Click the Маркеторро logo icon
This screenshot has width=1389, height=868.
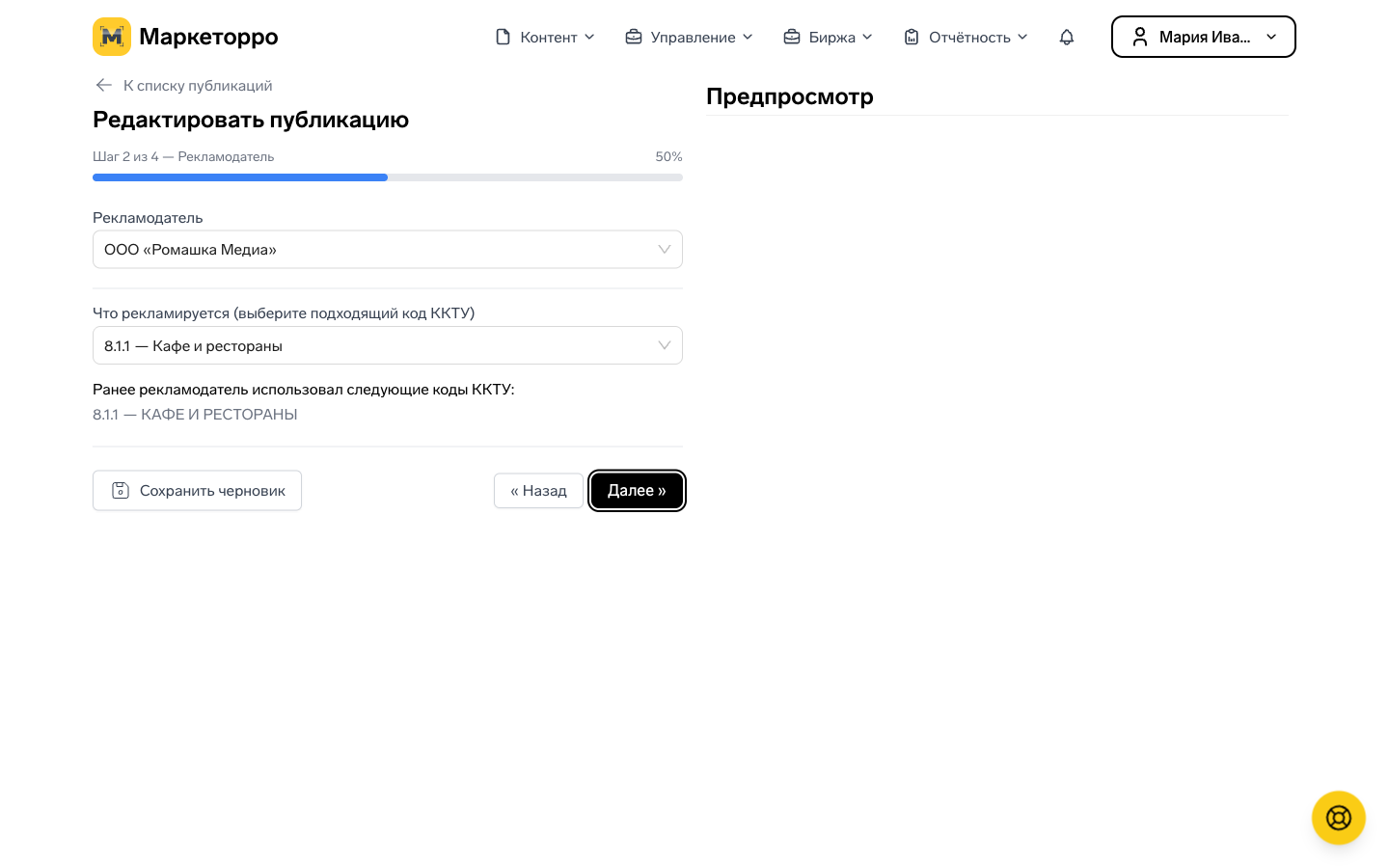[112, 37]
